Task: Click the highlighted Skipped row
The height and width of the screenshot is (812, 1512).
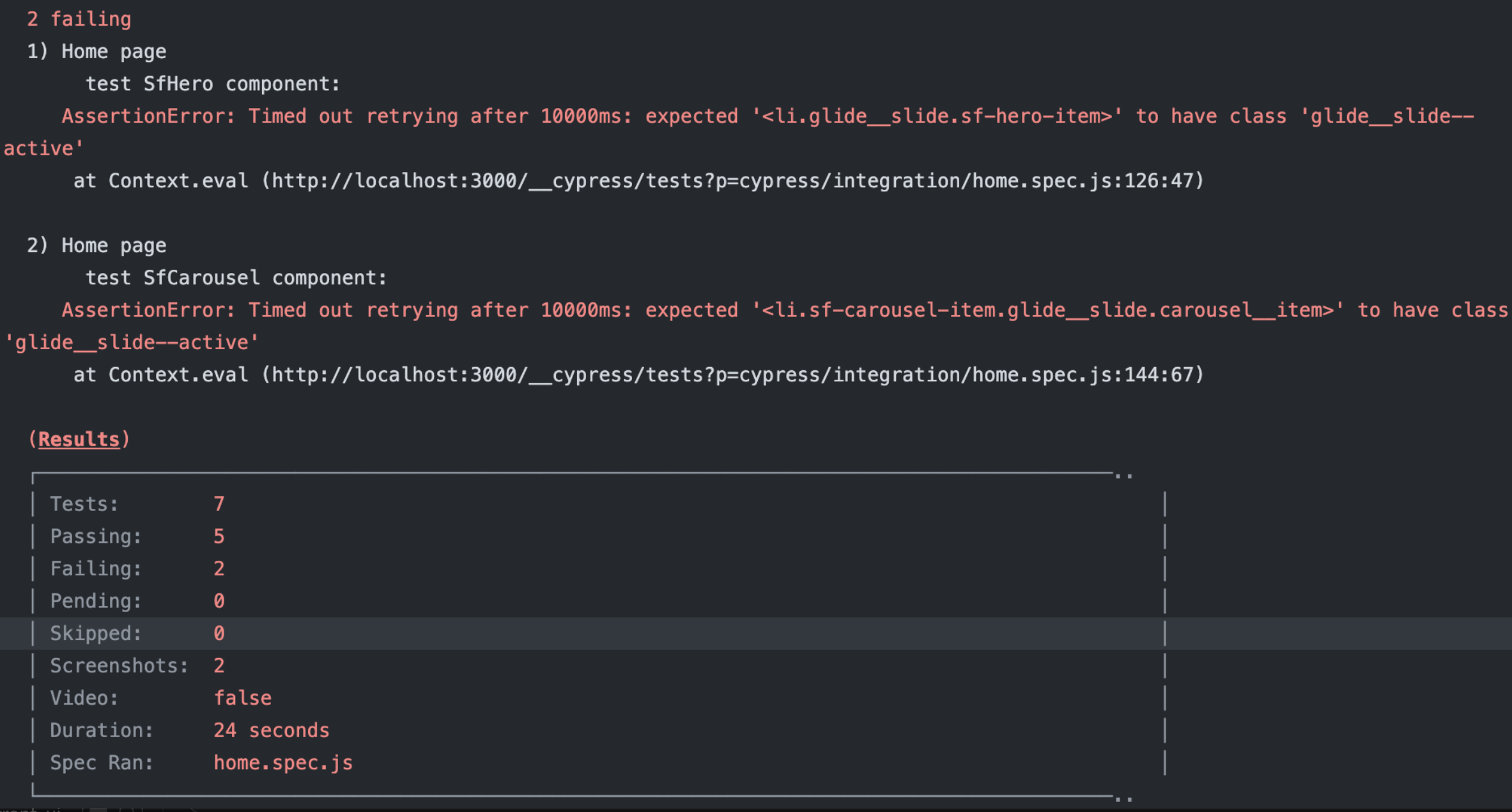Action: click(219, 633)
